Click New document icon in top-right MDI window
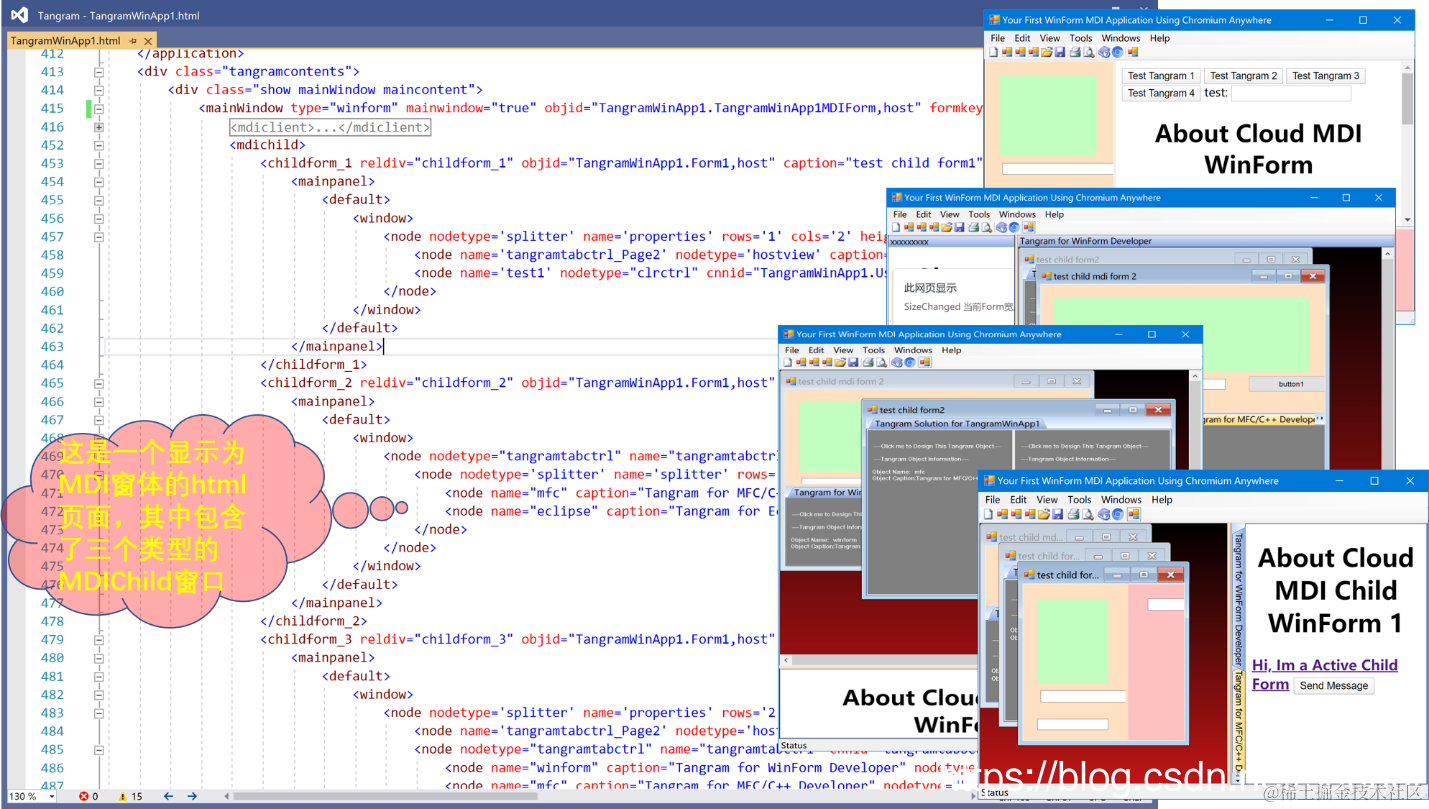 (993, 52)
